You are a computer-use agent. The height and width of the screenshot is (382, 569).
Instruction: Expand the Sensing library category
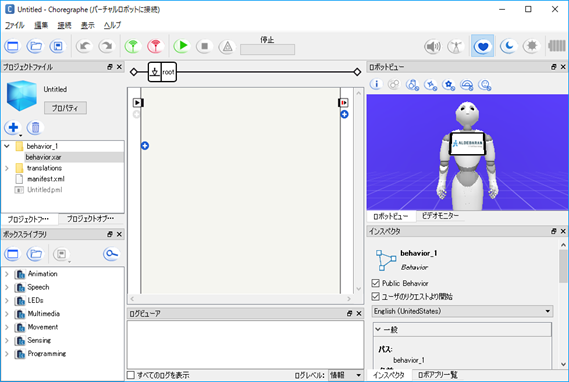(7, 340)
